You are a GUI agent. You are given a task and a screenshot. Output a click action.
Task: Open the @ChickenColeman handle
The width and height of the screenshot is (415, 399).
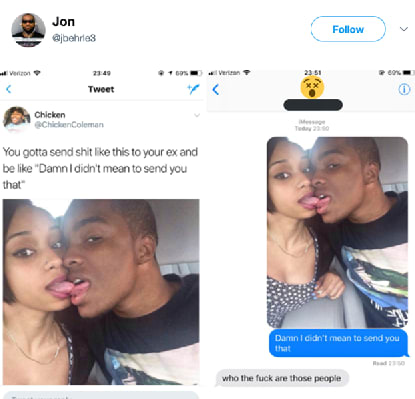tap(69, 125)
